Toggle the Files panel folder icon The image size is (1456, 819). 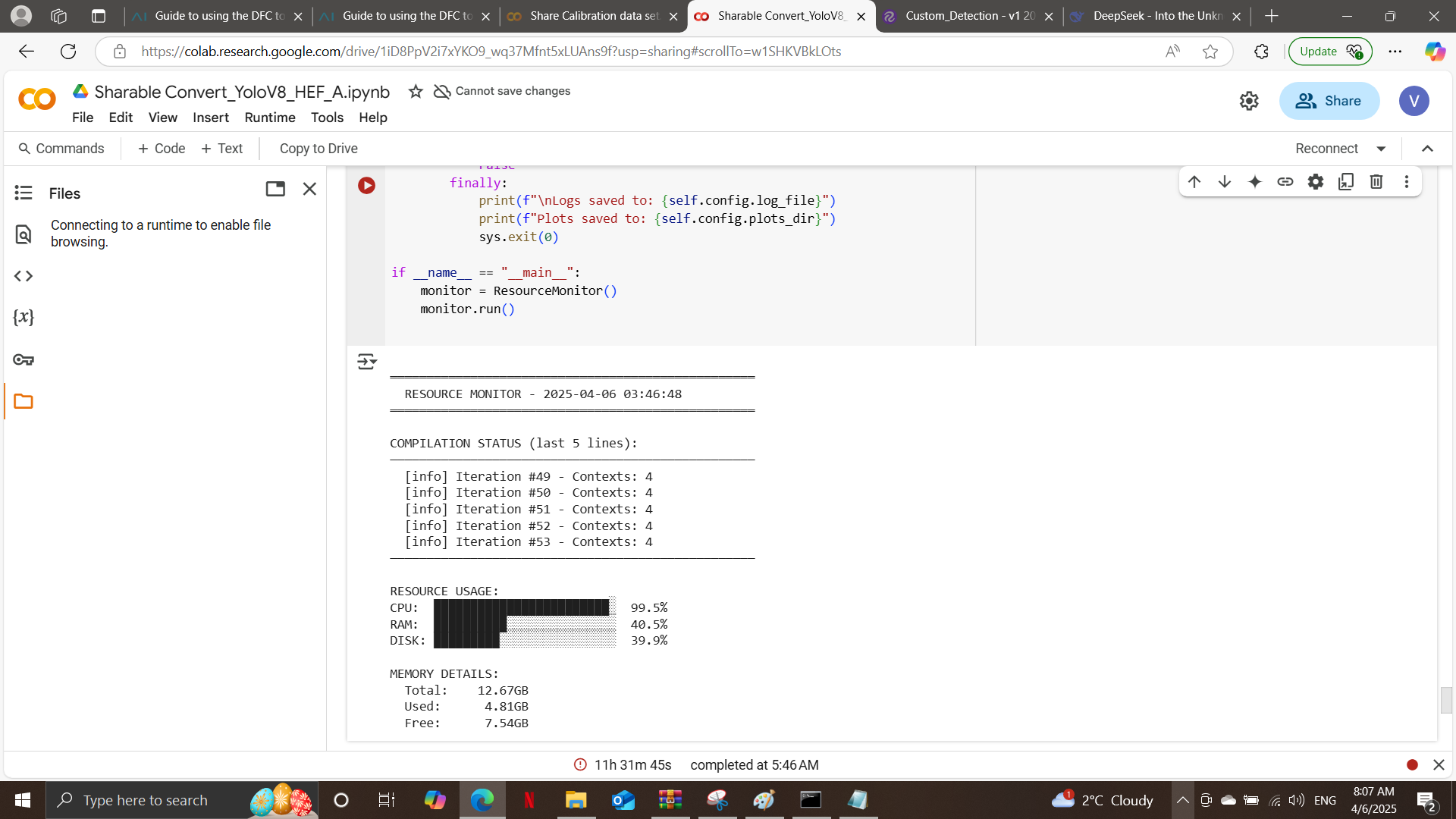pyautogui.click(x=24, y=401)
